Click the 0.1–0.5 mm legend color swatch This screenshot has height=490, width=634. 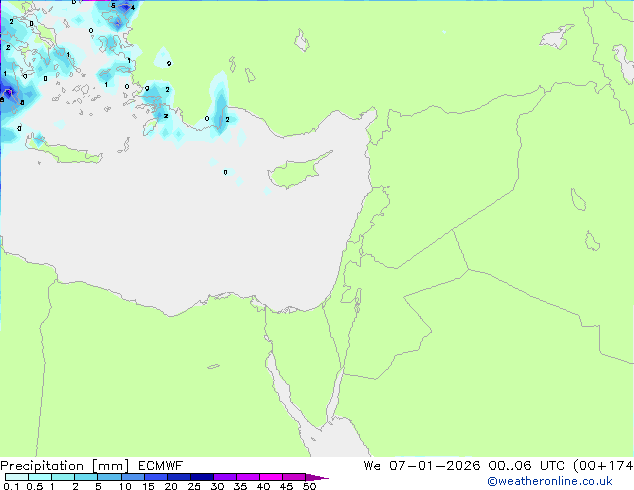tap(17, 477)
